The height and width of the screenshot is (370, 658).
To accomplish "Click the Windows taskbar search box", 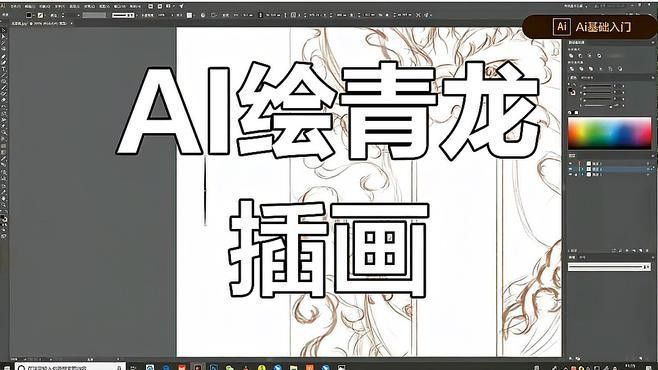I will (70, 367).
